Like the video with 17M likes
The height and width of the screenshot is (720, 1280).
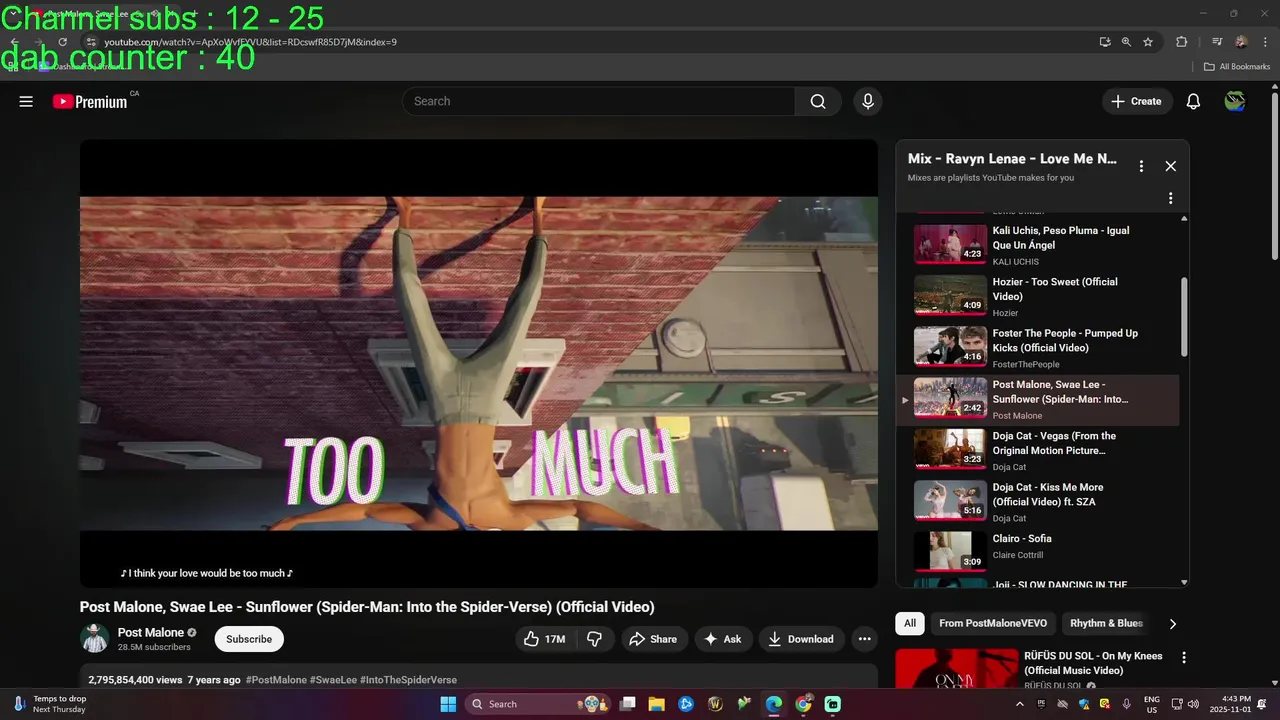pos(544,639)
